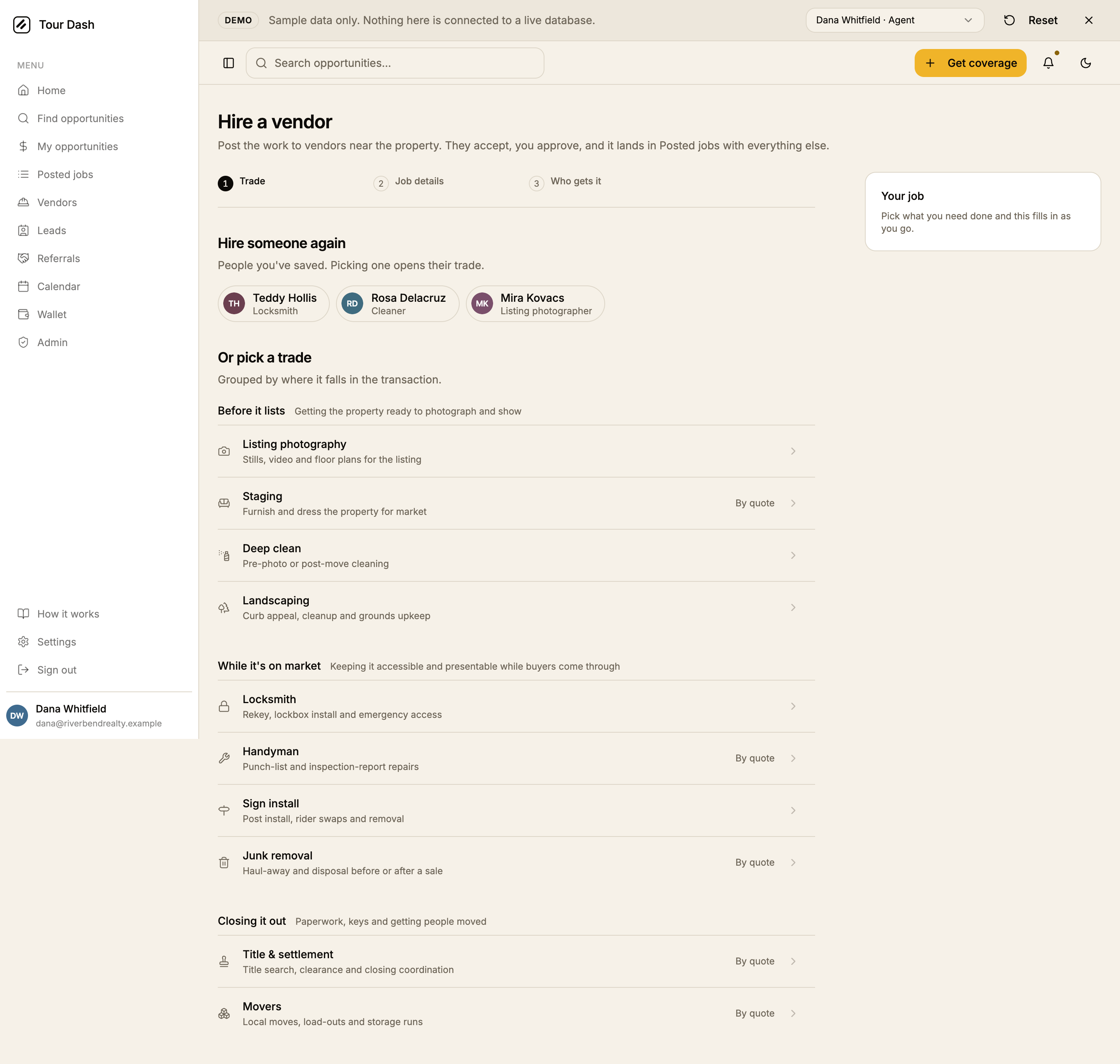Screen dimensions: 1120x1064
Task: Click the trees icon beside Landscaping
Action: tap(224, 607)
